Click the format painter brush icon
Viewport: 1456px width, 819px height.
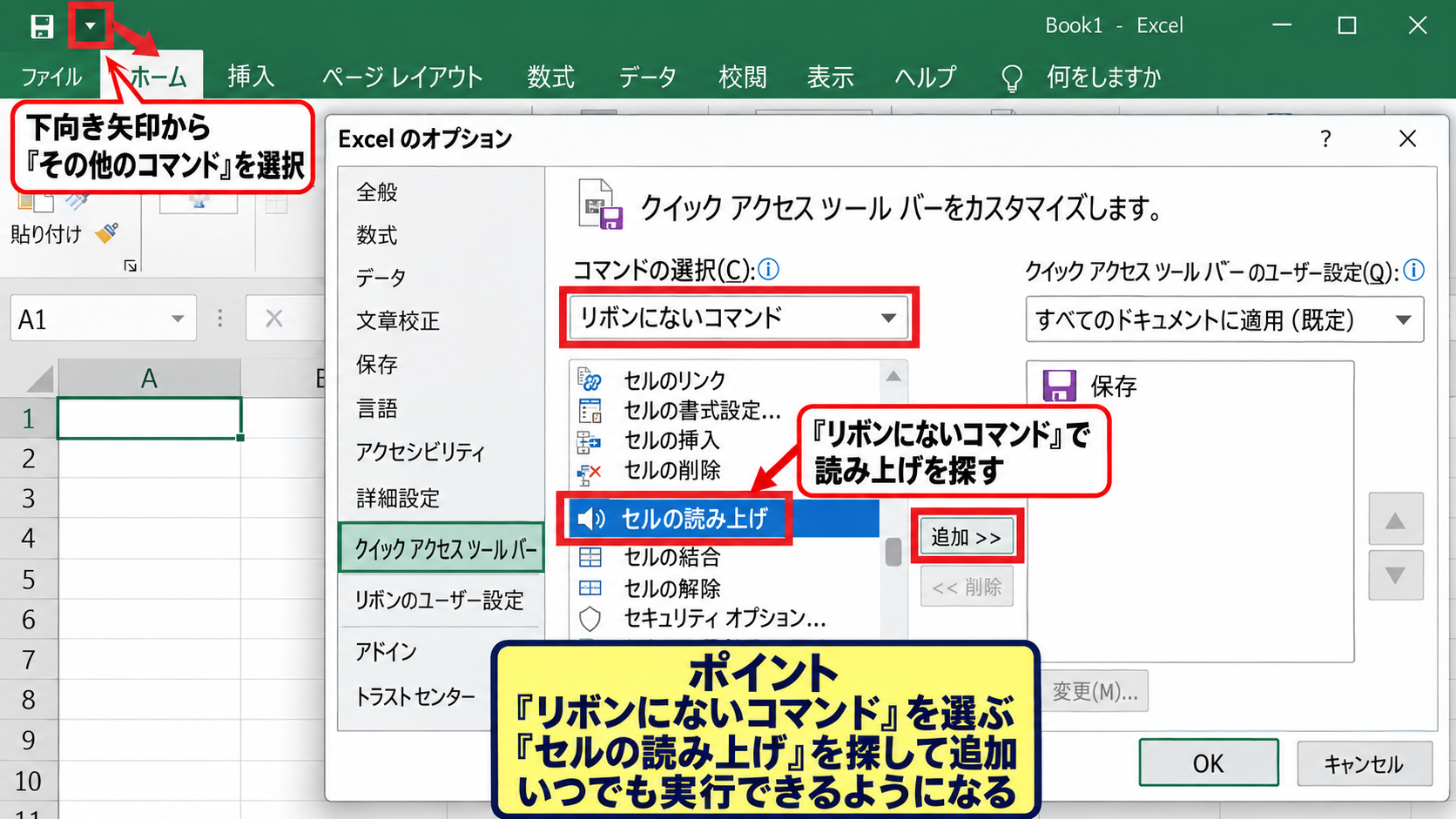click(107, 233)
